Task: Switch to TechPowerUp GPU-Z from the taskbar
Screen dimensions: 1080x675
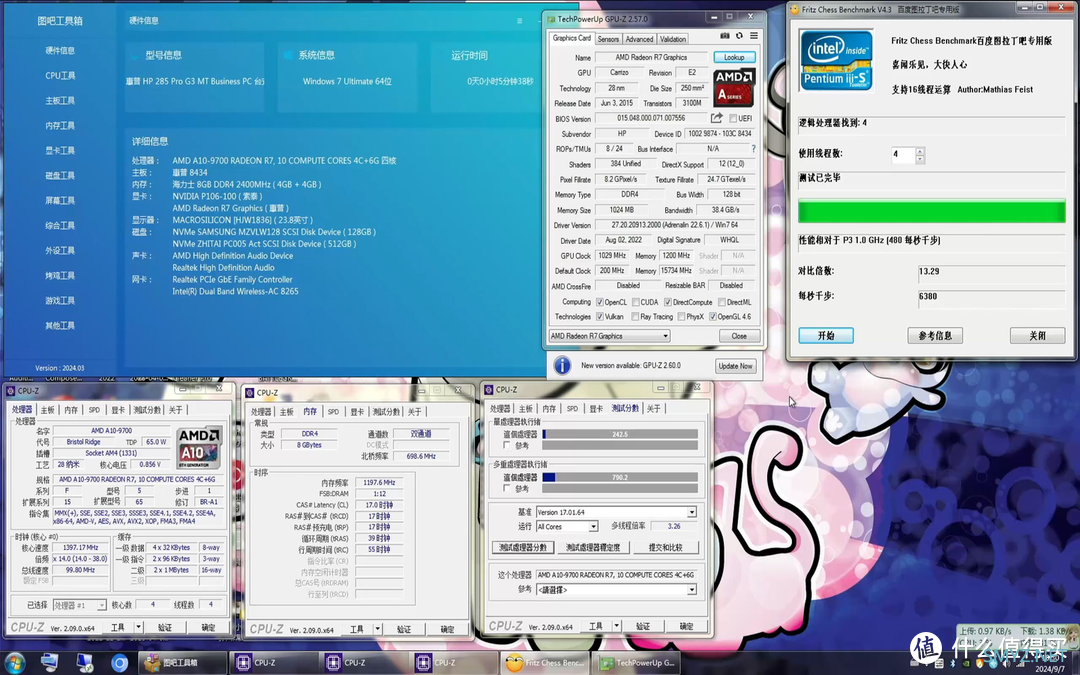Action: pos(638,663)
